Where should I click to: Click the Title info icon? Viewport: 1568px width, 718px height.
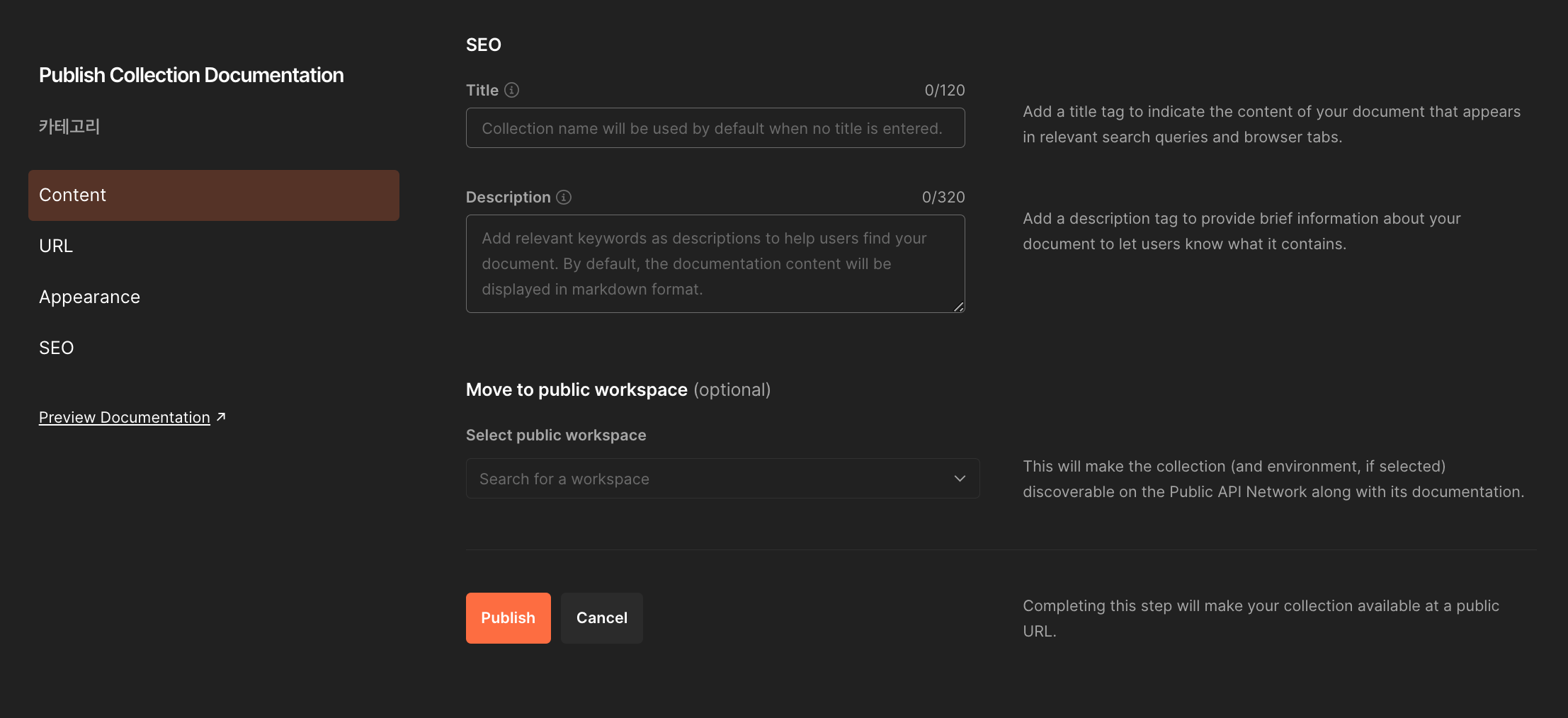(511, 90)
